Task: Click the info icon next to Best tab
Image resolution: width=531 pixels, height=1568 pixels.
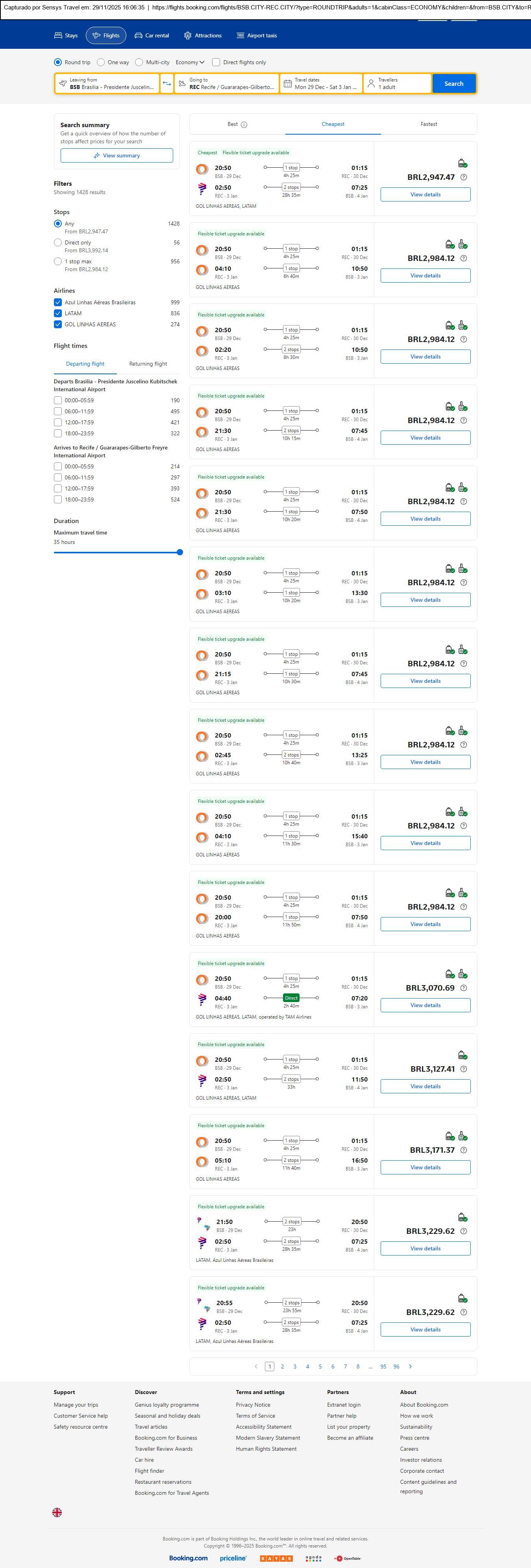Action: coord(244,125)
